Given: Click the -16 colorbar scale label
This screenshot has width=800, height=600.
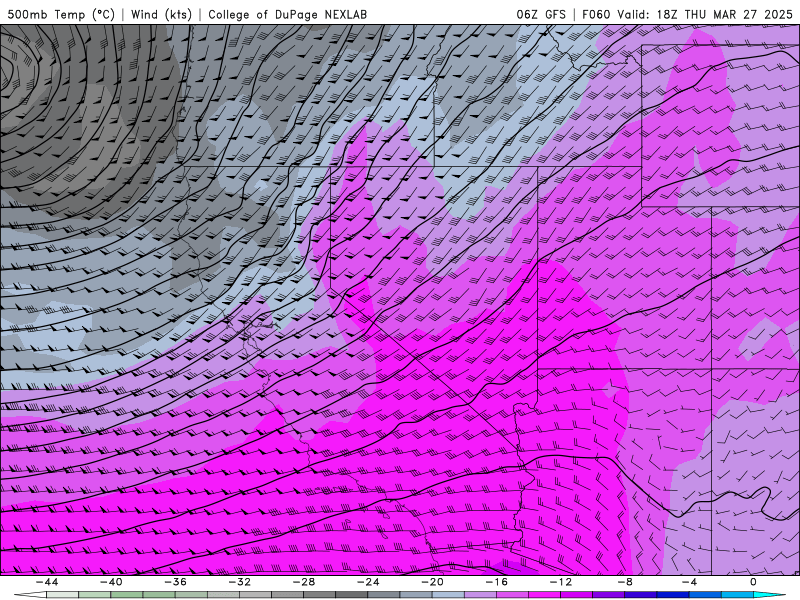Looking at the screenshot, I should pyautogui.click(x=496, y=582).
